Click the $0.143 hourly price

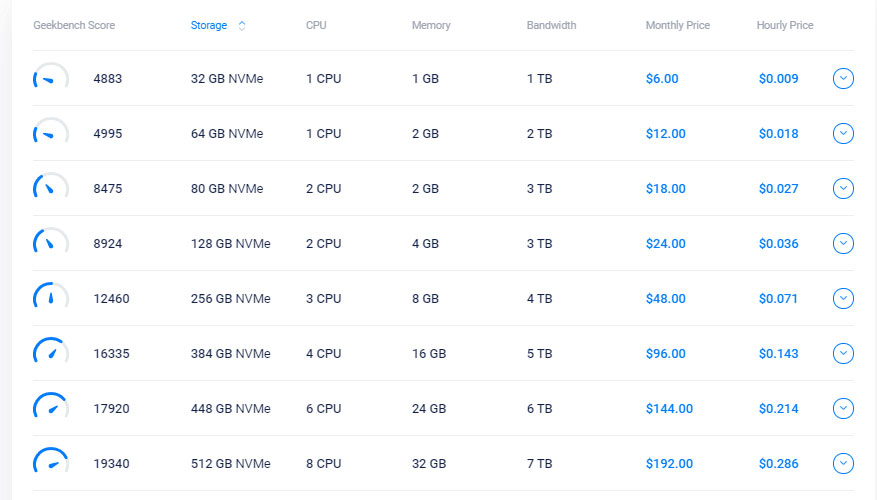click(778, 353)
